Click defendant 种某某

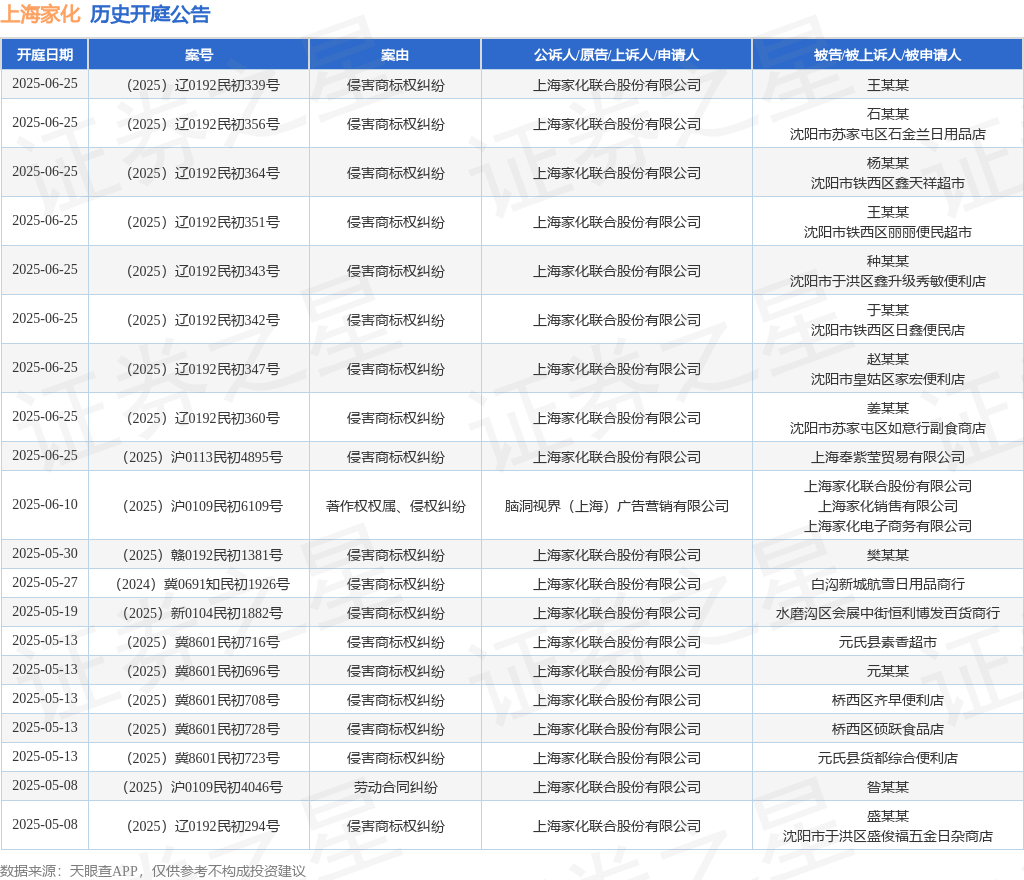[888, 261]
